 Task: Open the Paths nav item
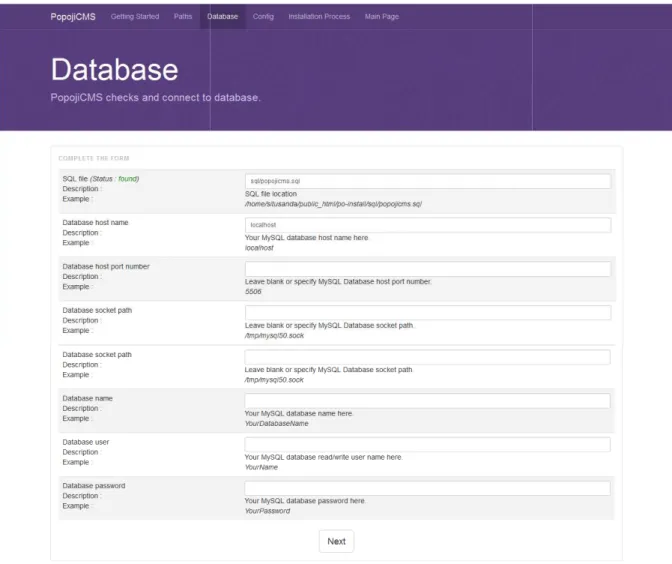183,17
